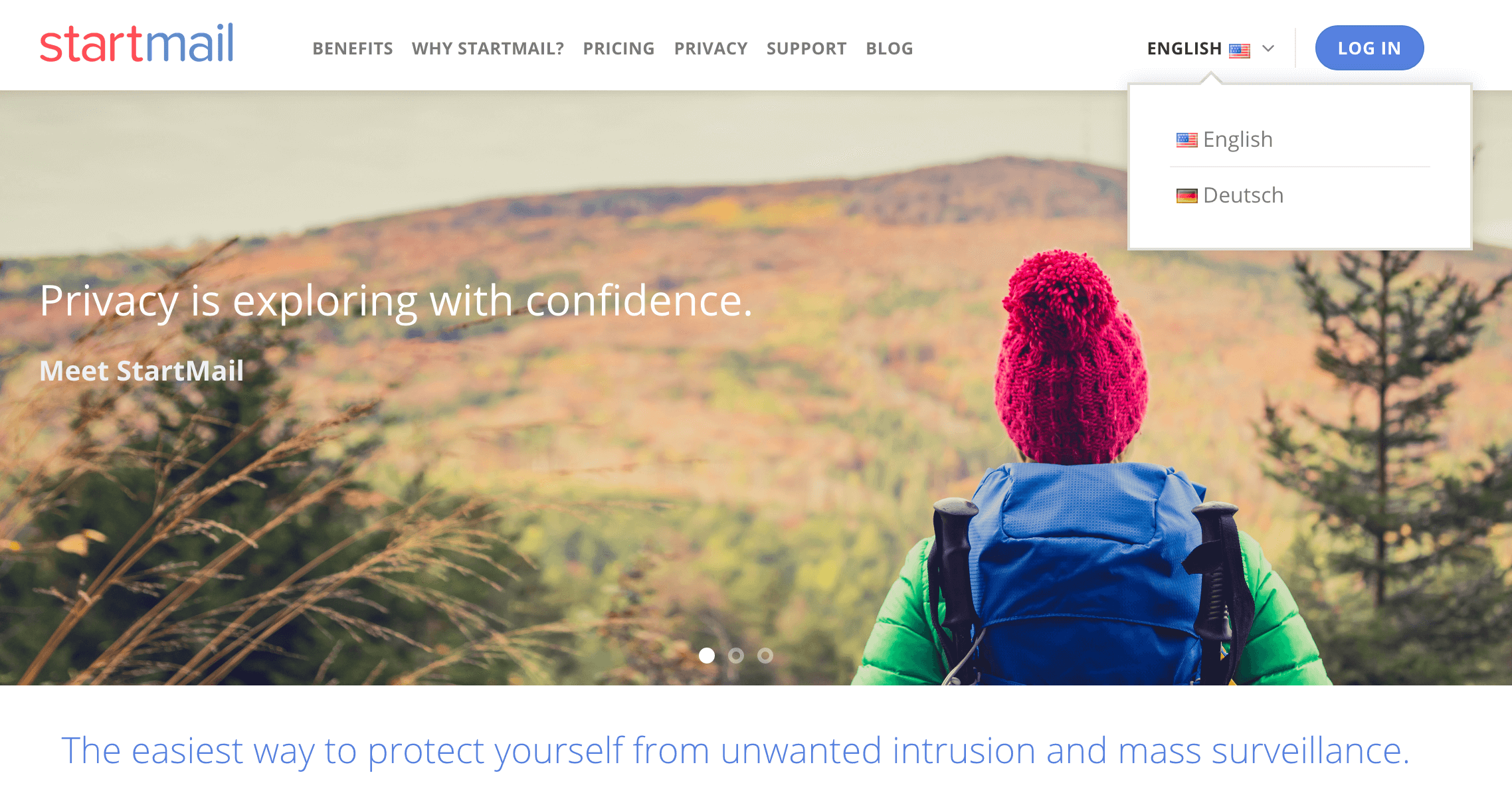Screen dimensions: 1512x801
Task: Click the US flag icon beside ENGLISH
Action: pyautogui.click(x=1240, y=50)
